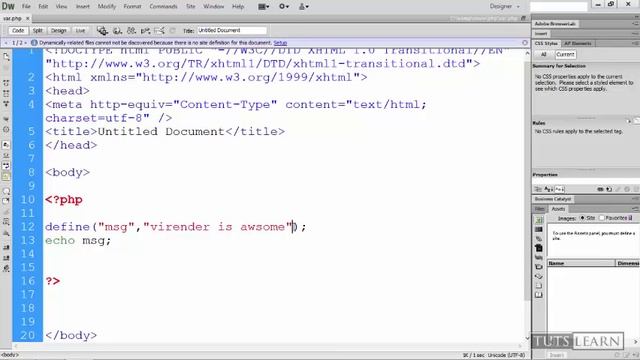Image resolution: width=640 pixels, height=360 pixels.
Task: Close the var.php document tab
Action: click(28, 18)
